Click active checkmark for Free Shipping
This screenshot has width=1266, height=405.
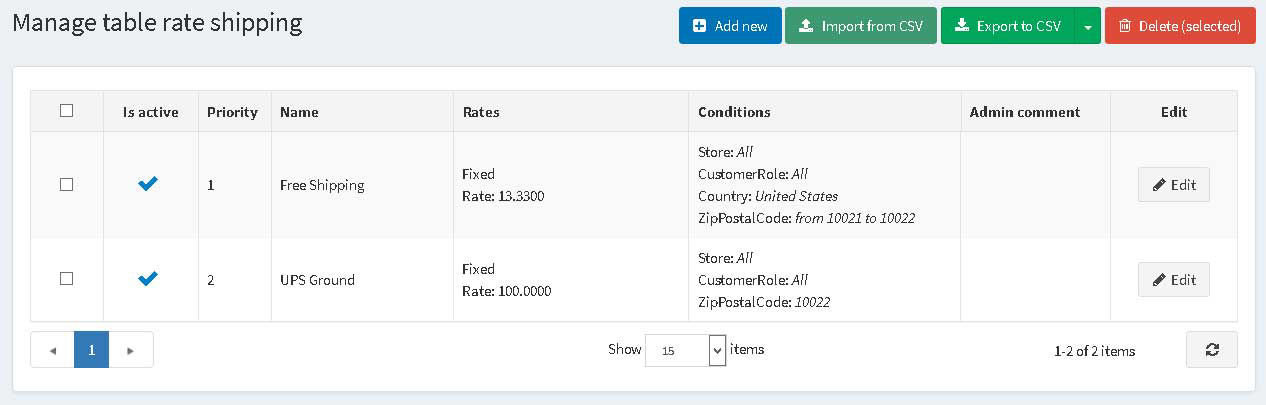point(148,184)
